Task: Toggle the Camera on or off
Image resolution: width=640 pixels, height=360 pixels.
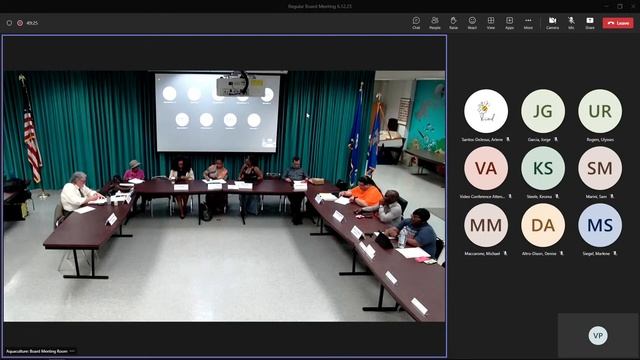Action: click(552, 23)
